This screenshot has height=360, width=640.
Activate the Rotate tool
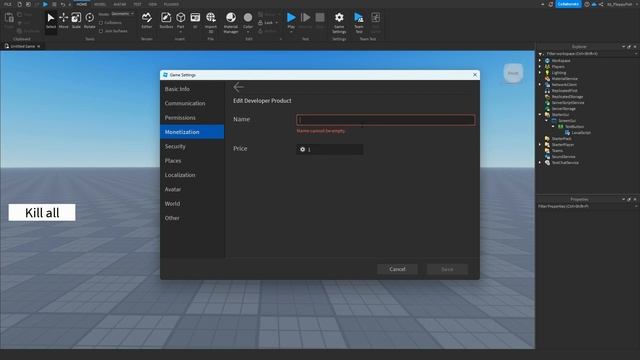pyautogui.click(x=89, y=21)
